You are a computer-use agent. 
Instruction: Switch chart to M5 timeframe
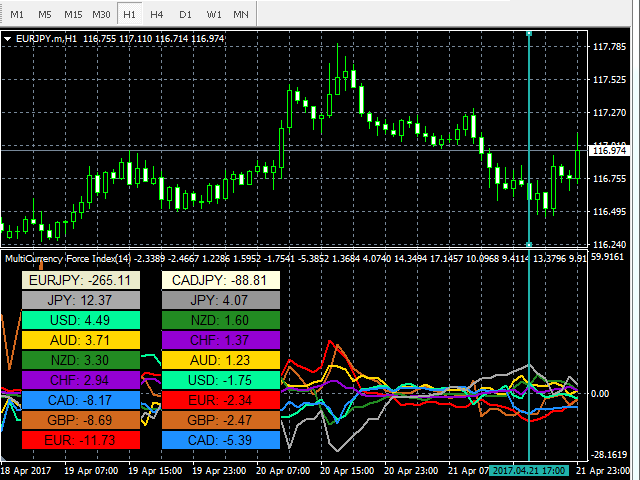click(x=45, y=14)
